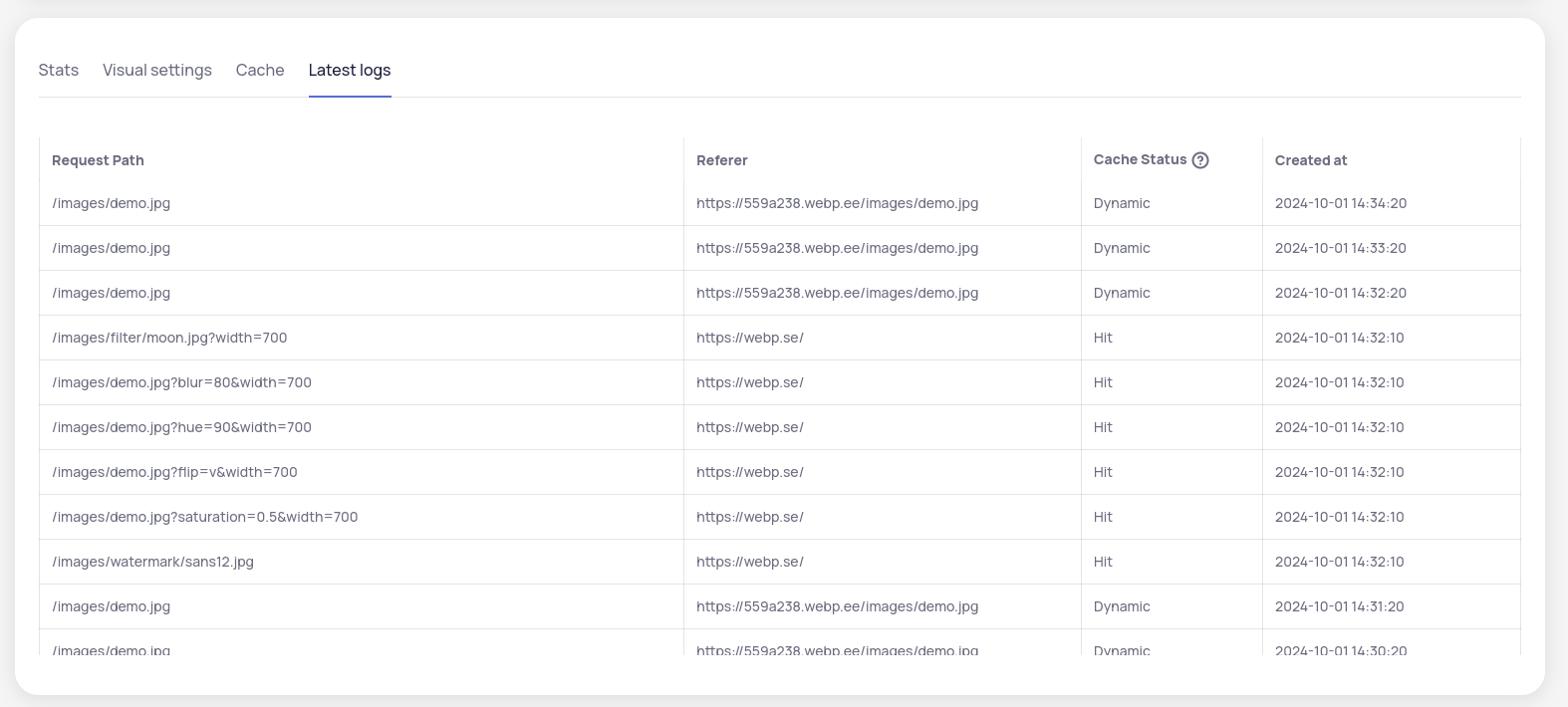Click the flip=v&width=700 request path
Viewport: 1568px width, 707px height.
174,472
